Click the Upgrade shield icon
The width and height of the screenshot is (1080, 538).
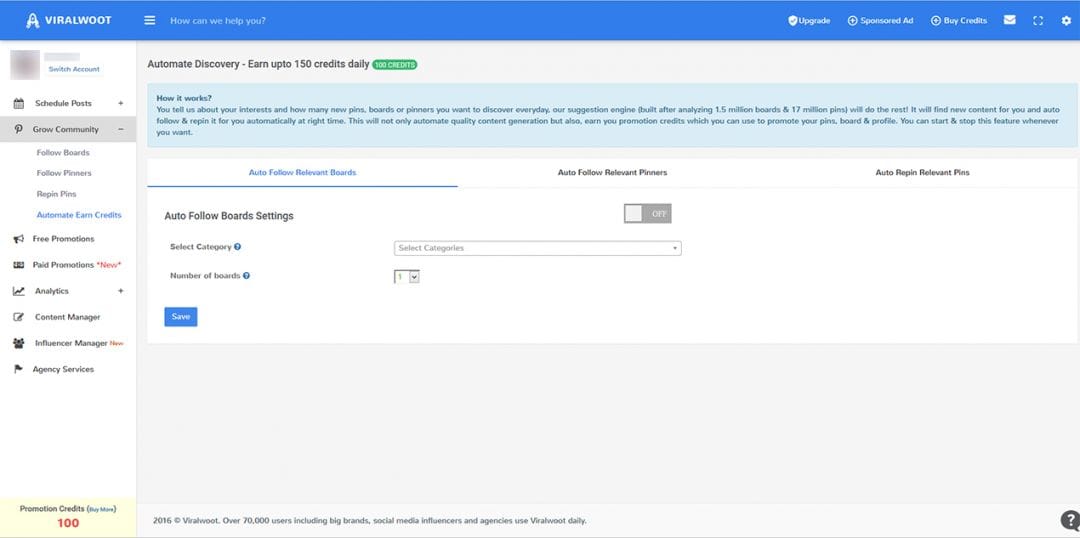click(x=793, y=21)
